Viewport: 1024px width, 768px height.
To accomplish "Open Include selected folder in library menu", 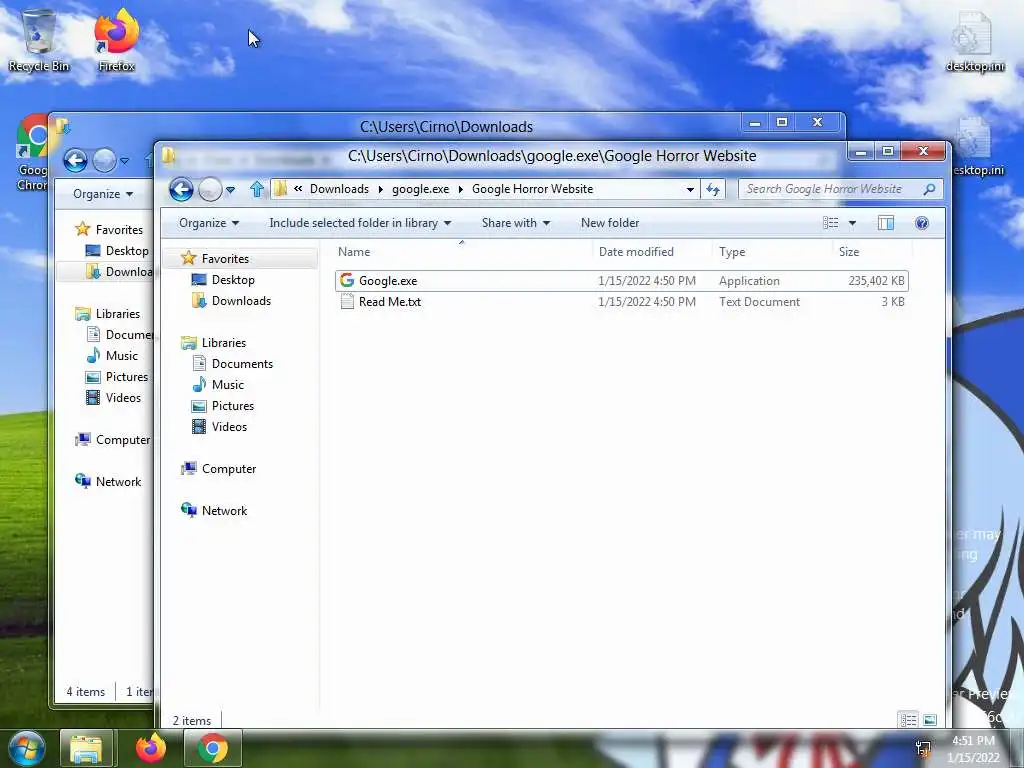I will tap(360, 223).
